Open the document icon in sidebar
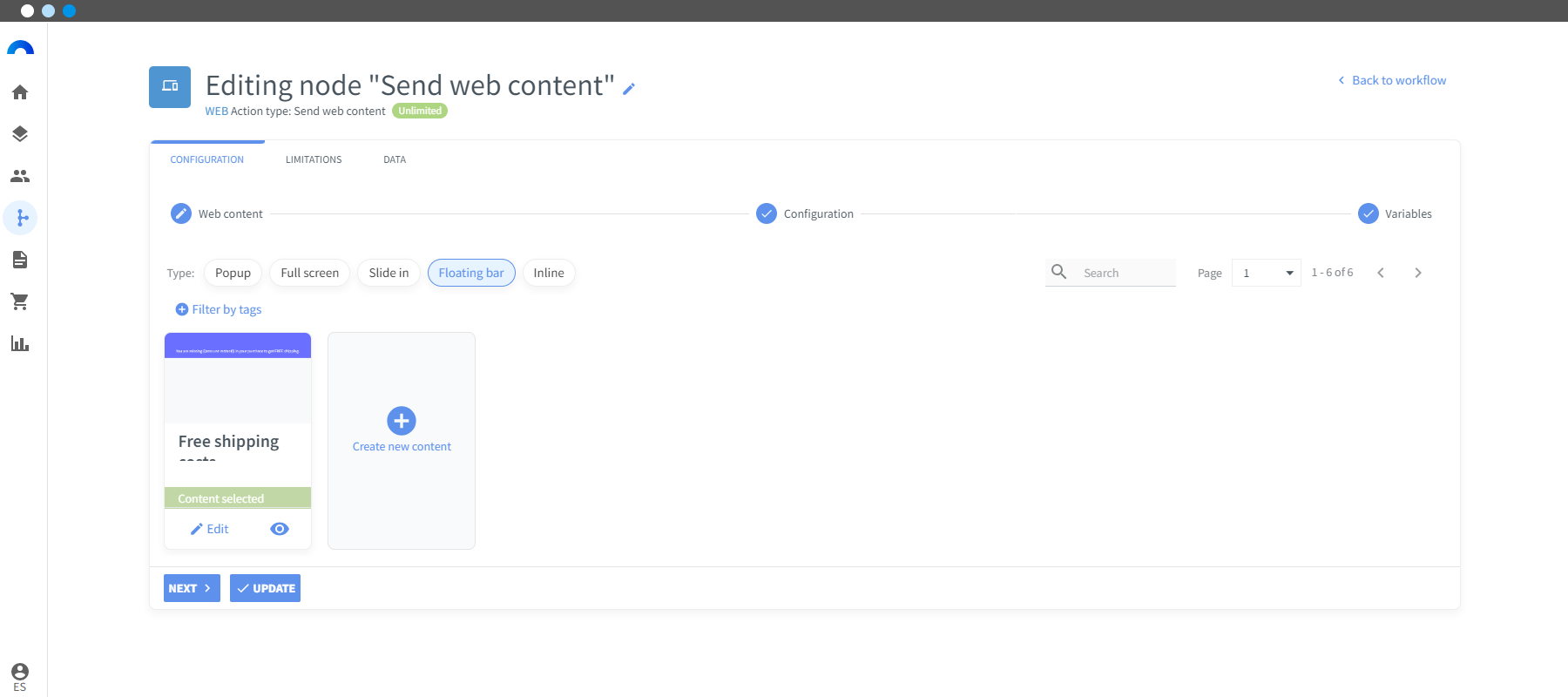This screenshot has width=1568, height=697. point(20,260)
